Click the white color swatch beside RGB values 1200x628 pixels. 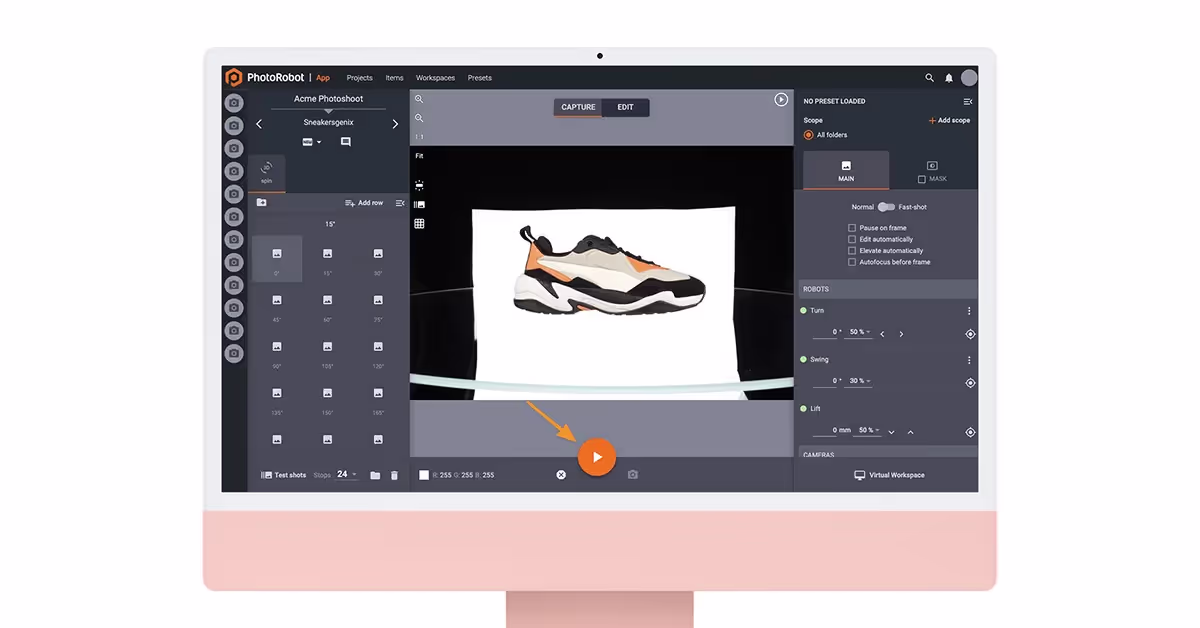click(424, 475)
